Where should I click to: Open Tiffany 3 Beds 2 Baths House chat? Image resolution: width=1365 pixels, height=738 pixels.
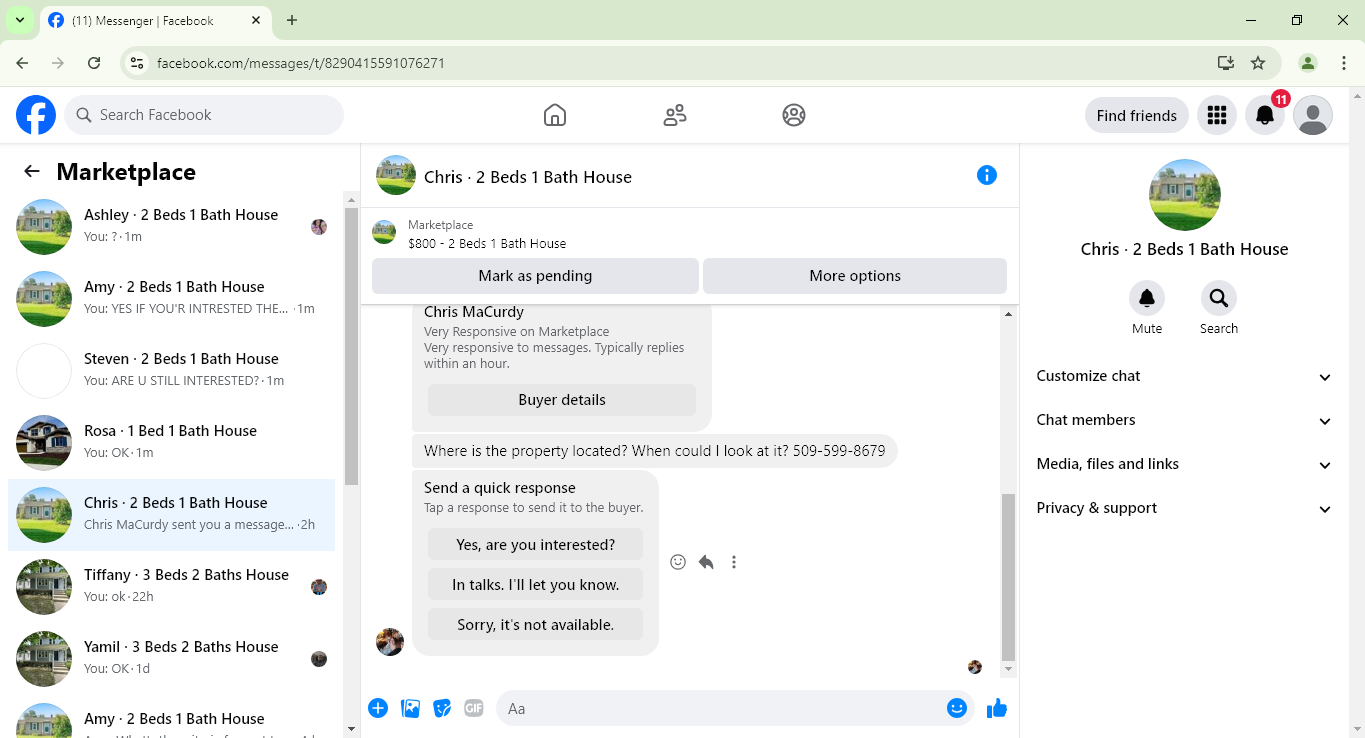pos(172,587)
